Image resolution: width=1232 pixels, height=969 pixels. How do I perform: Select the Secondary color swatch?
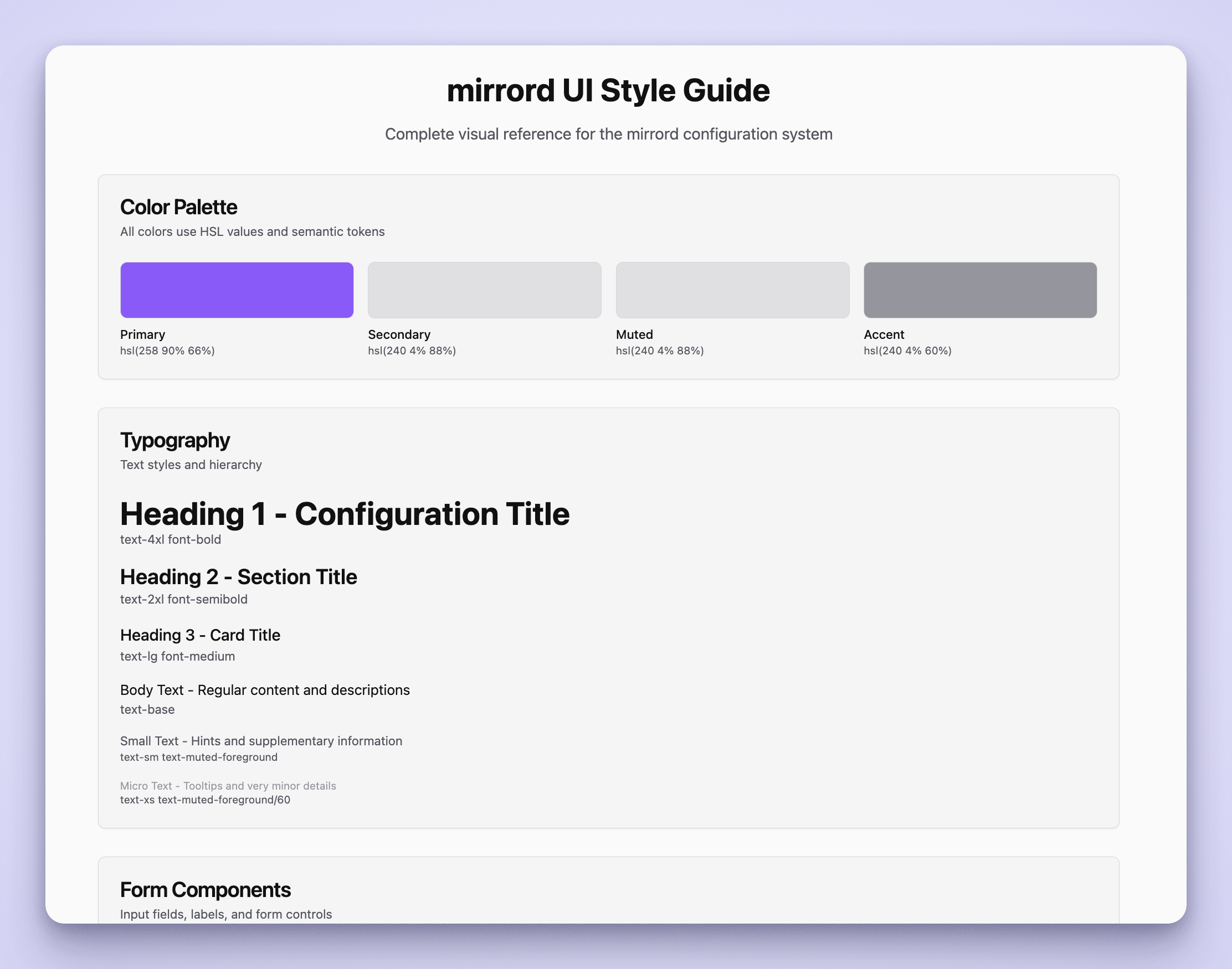click(x=484, y=290)
